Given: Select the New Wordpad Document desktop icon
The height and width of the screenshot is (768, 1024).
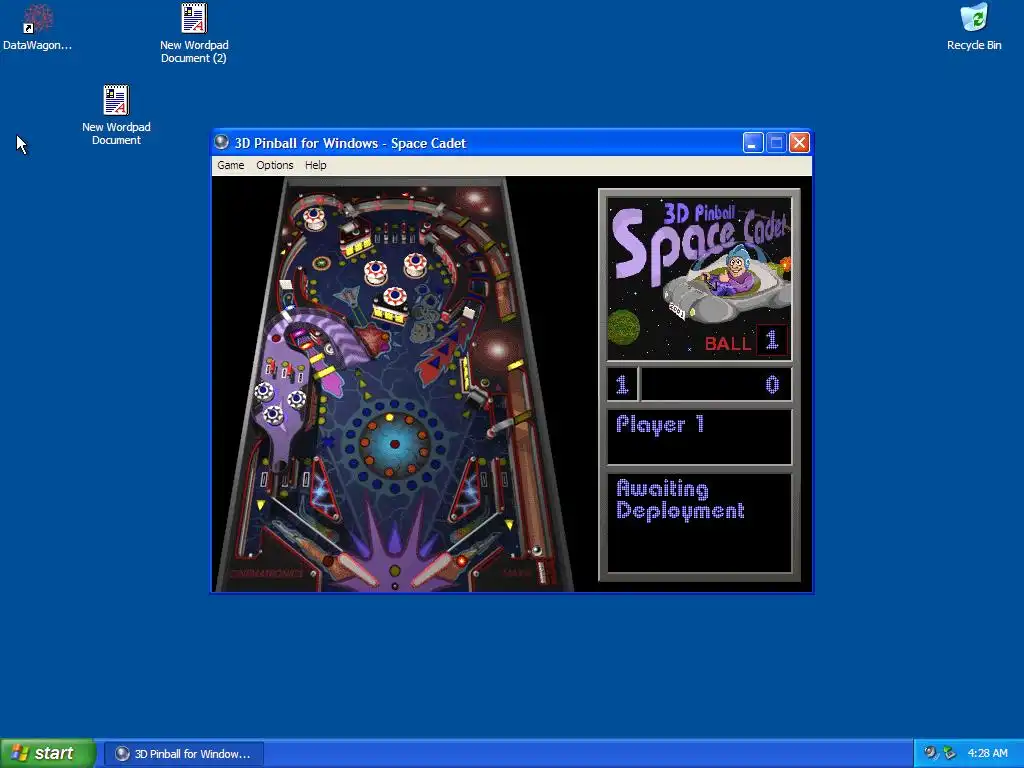Looking at the screenshot, I should (x=116, y=116).
